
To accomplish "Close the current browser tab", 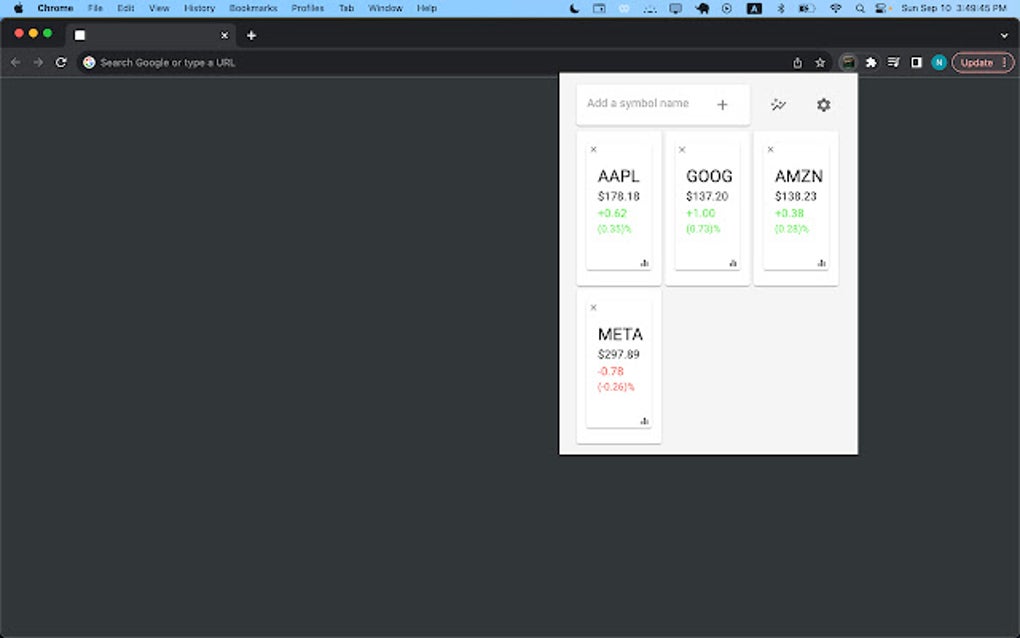I will [224, 35].
